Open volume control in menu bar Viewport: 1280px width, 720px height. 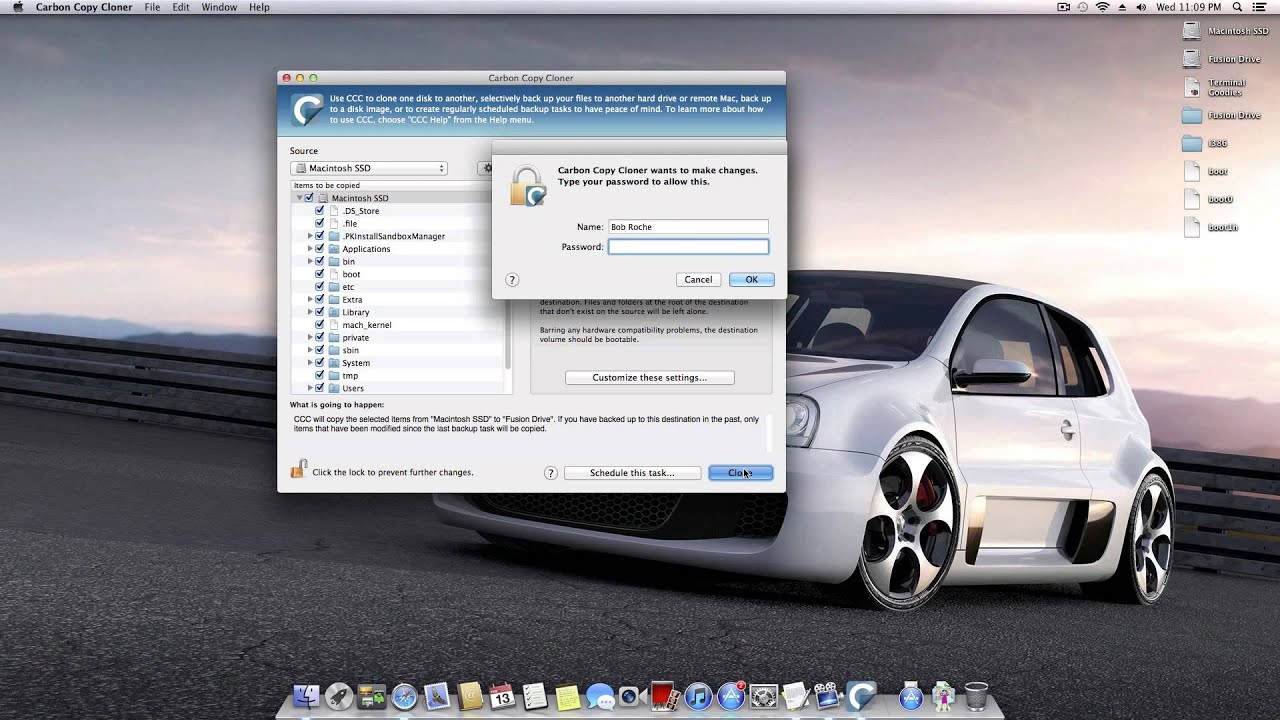tap(1141, 7)
